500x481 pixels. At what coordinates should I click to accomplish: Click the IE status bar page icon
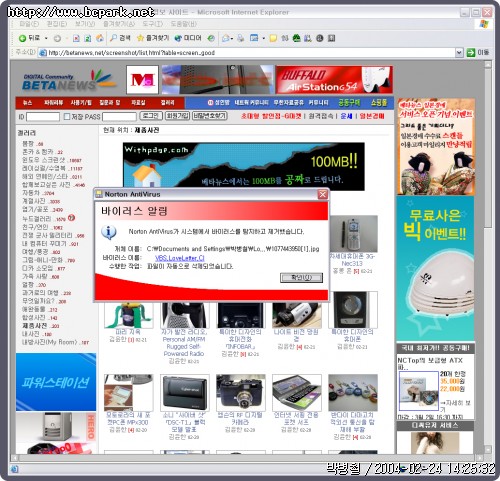pyautogui.click(x=14, y=469)
